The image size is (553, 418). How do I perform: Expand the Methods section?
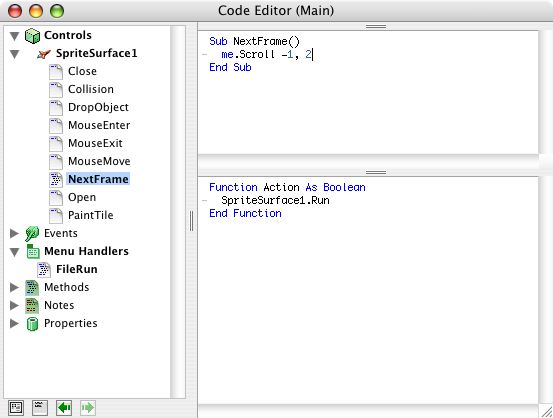(14, 287)
